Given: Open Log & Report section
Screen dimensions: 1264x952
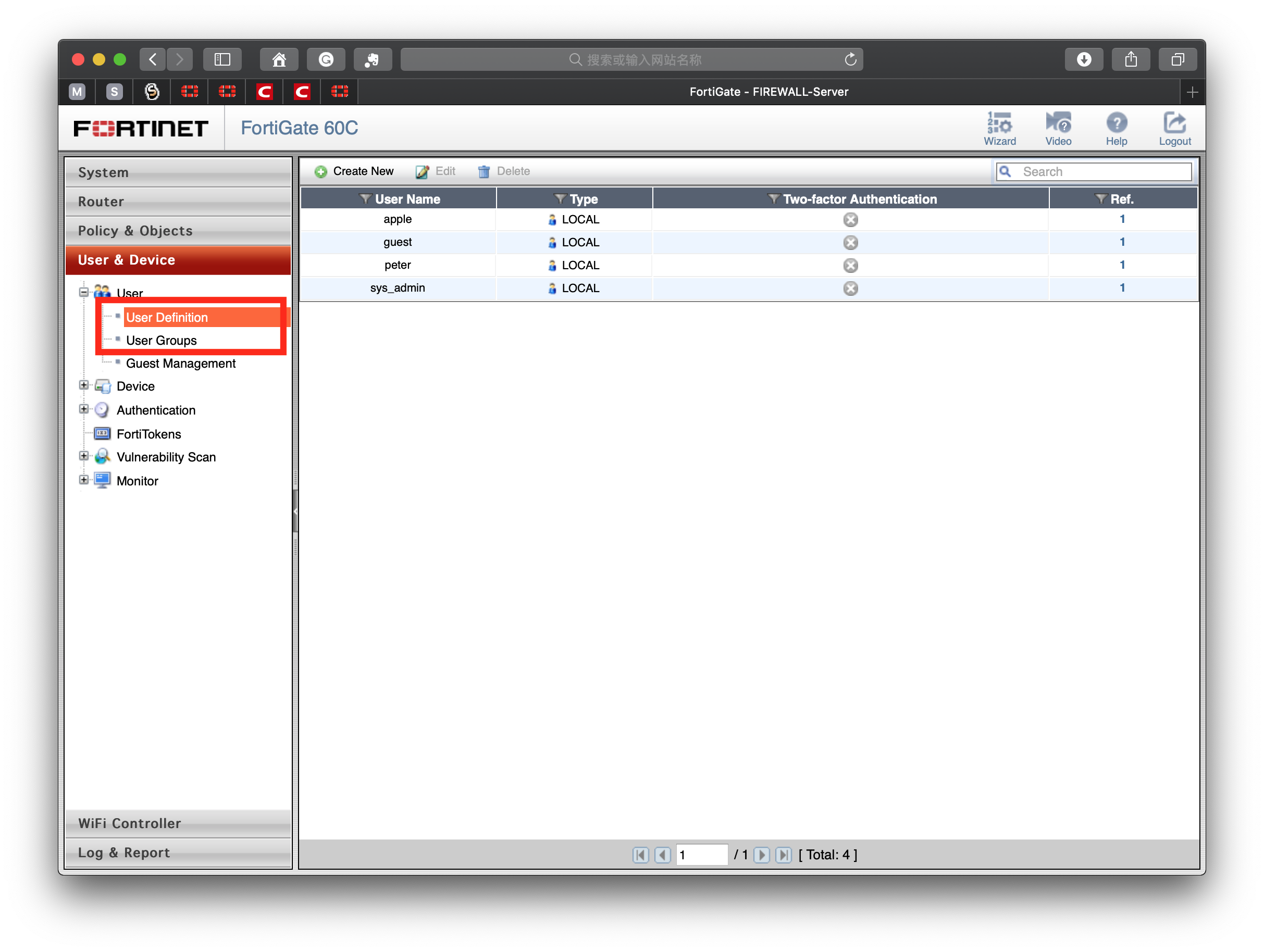Looking at the screenshot, I should (178, 852).
